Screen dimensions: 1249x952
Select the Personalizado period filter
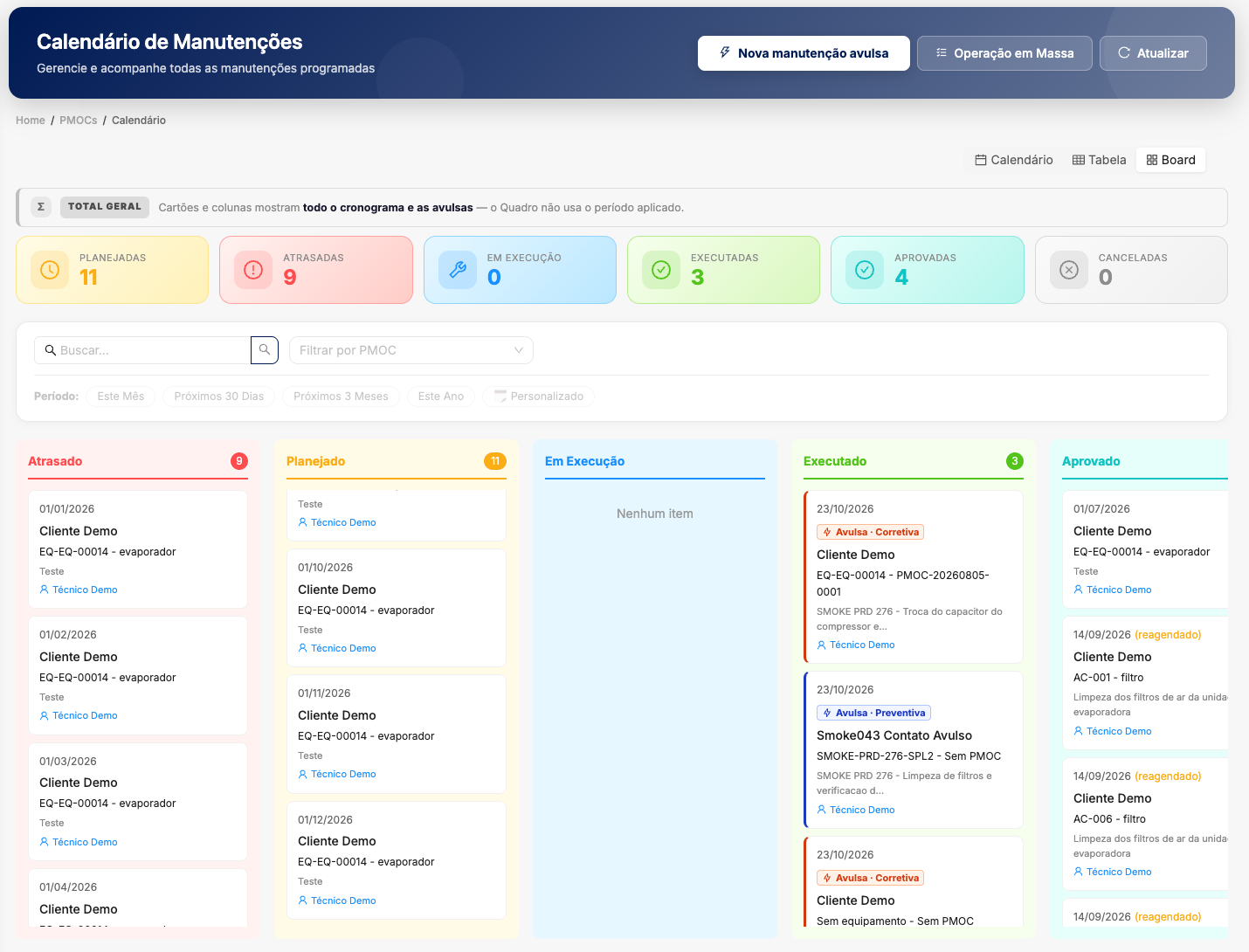(x=539, y=397)
